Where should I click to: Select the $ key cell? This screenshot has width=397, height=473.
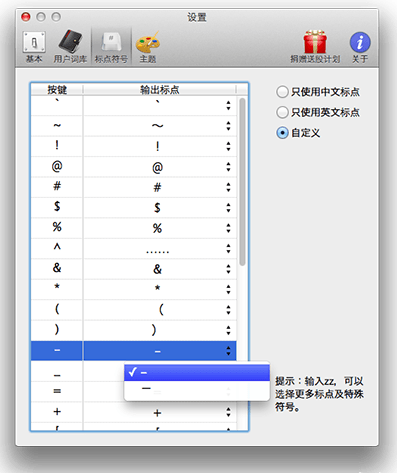click(x=57, y=208)
